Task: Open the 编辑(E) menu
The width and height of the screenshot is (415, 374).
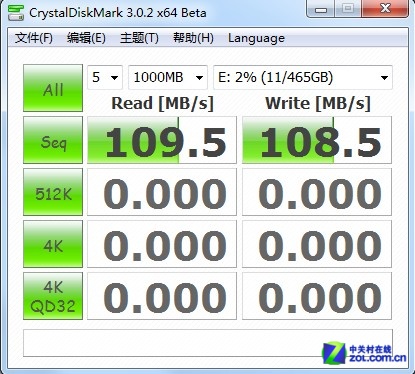Action: pyautogui.click(x=86, y=38)
